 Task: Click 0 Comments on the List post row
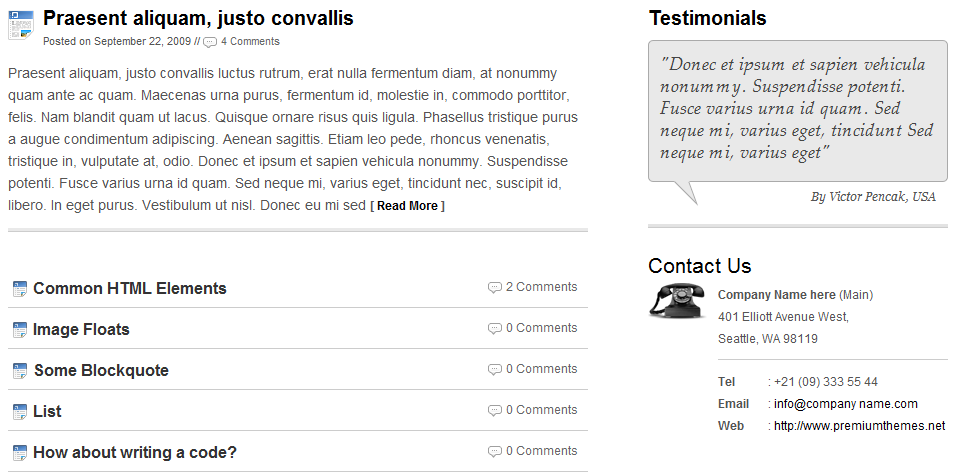pos(541,409)
